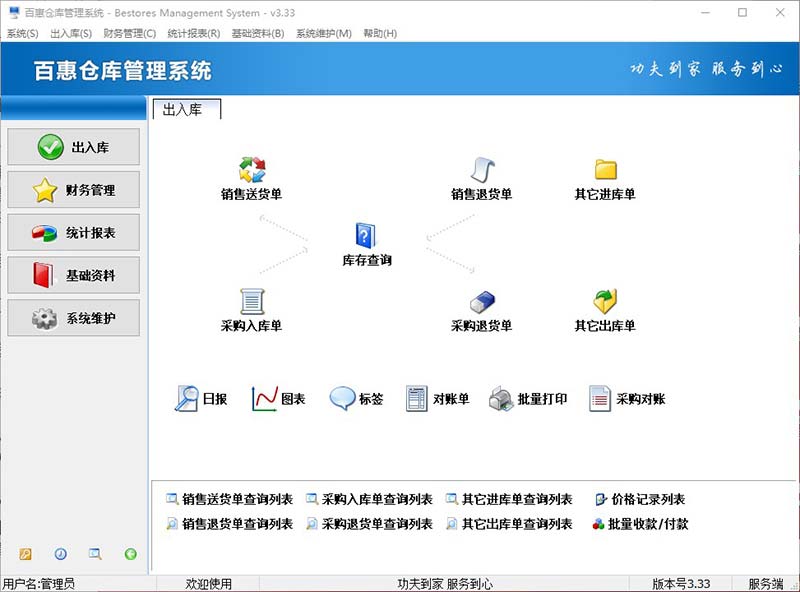Click the 采购退货单 label text
This screenshot has height=592, width=800.
(482, 326)
